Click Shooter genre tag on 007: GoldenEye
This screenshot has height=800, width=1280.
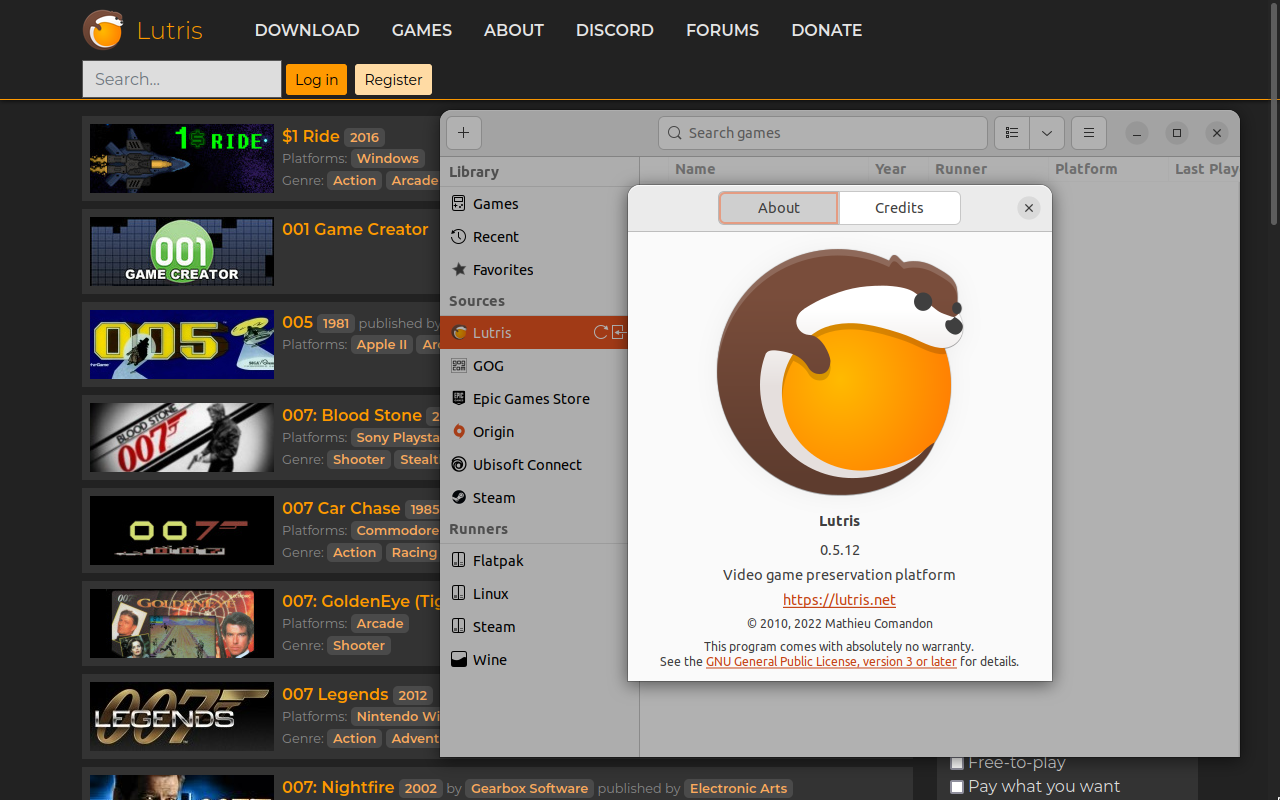pyautogui.click(x=359, y=645)
